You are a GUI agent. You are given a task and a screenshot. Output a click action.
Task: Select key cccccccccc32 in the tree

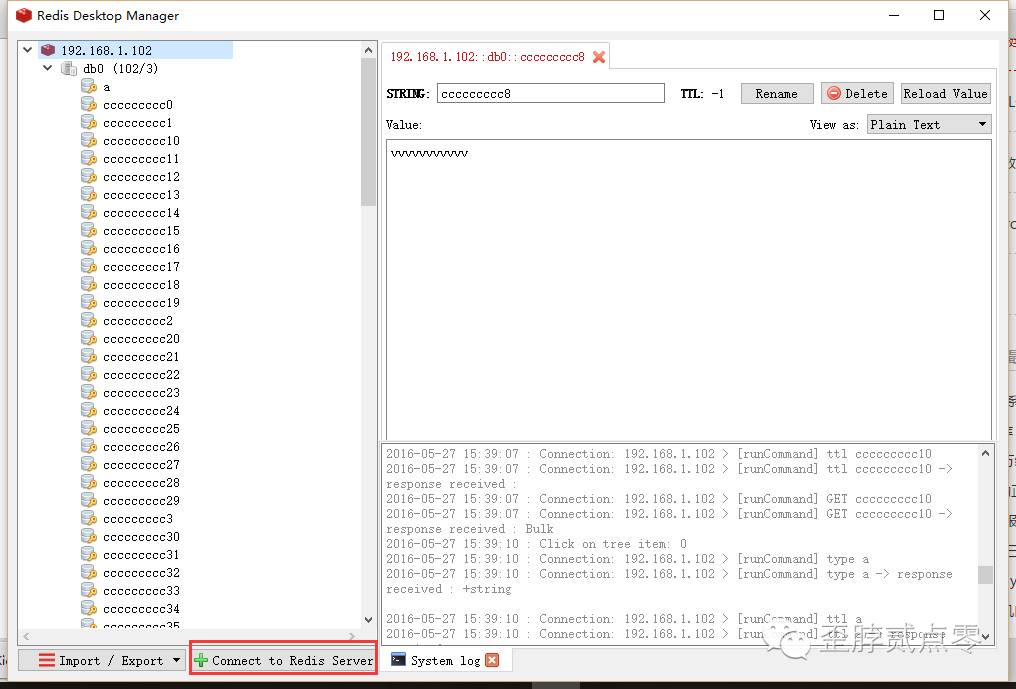pos(141,572)
